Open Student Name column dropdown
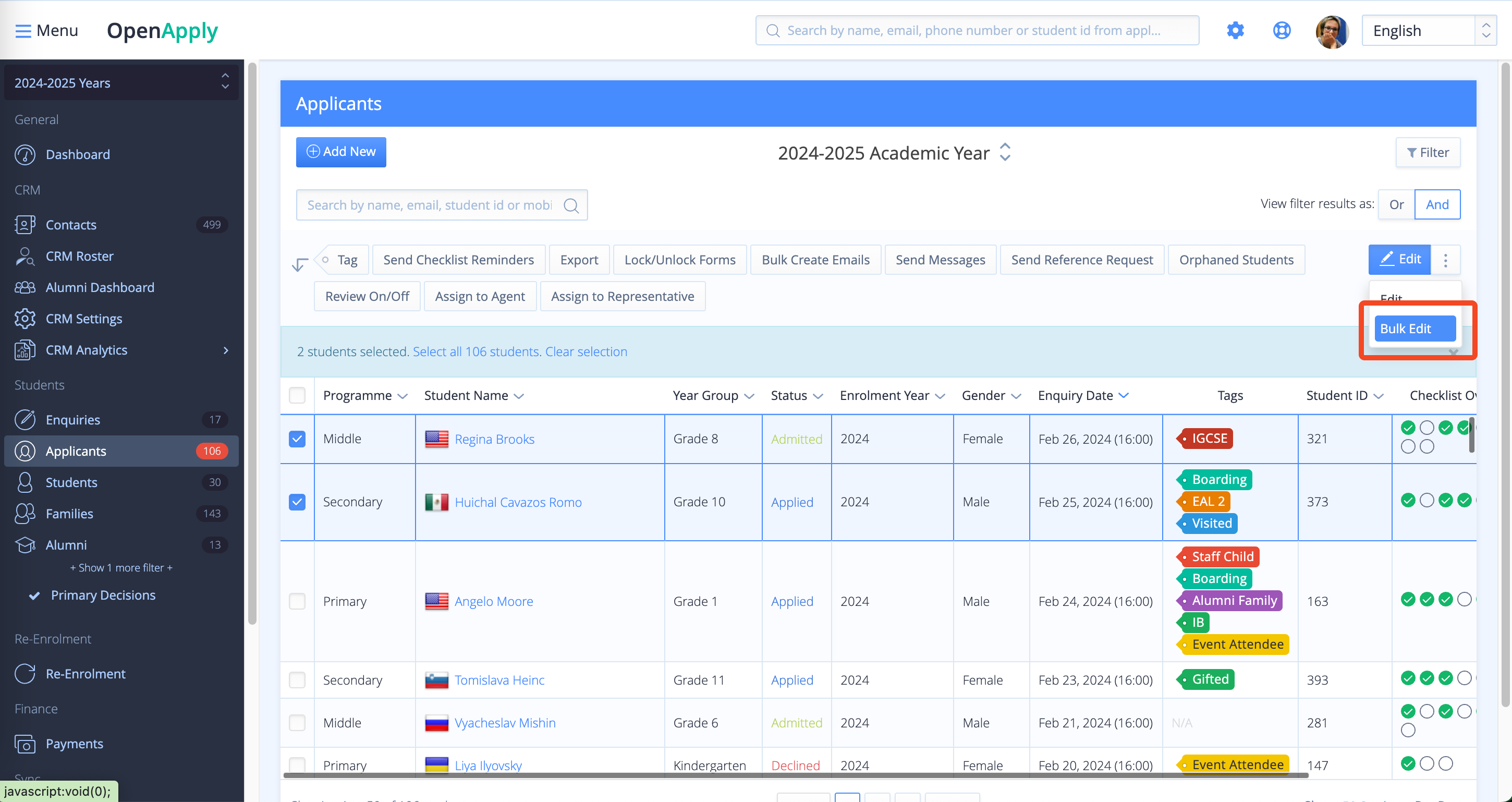 click(x=518, y=396)
